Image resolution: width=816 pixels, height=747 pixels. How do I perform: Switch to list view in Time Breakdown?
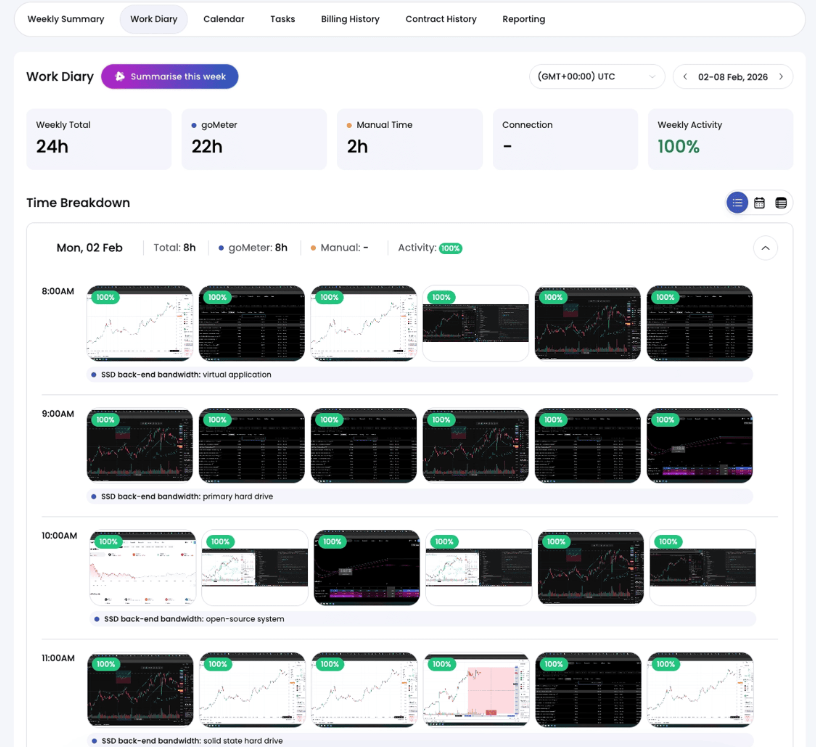[737, 203]
